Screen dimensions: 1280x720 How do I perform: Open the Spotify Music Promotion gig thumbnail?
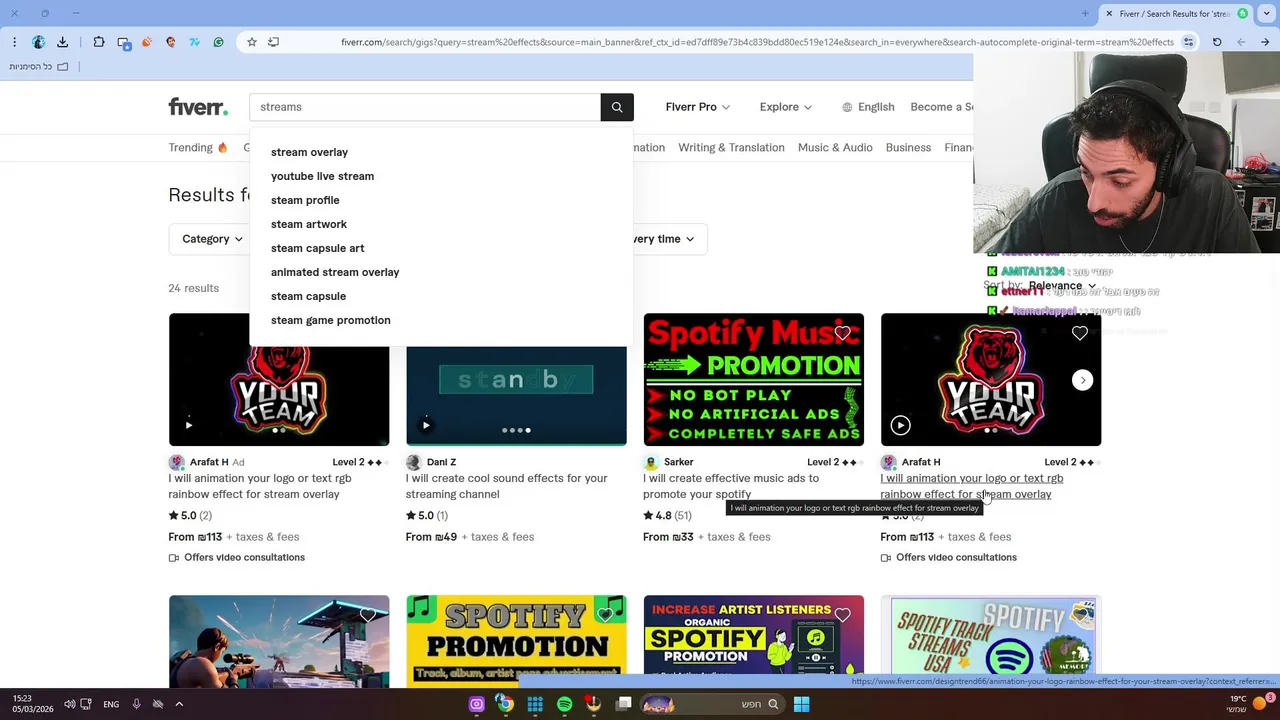point(753,380)
